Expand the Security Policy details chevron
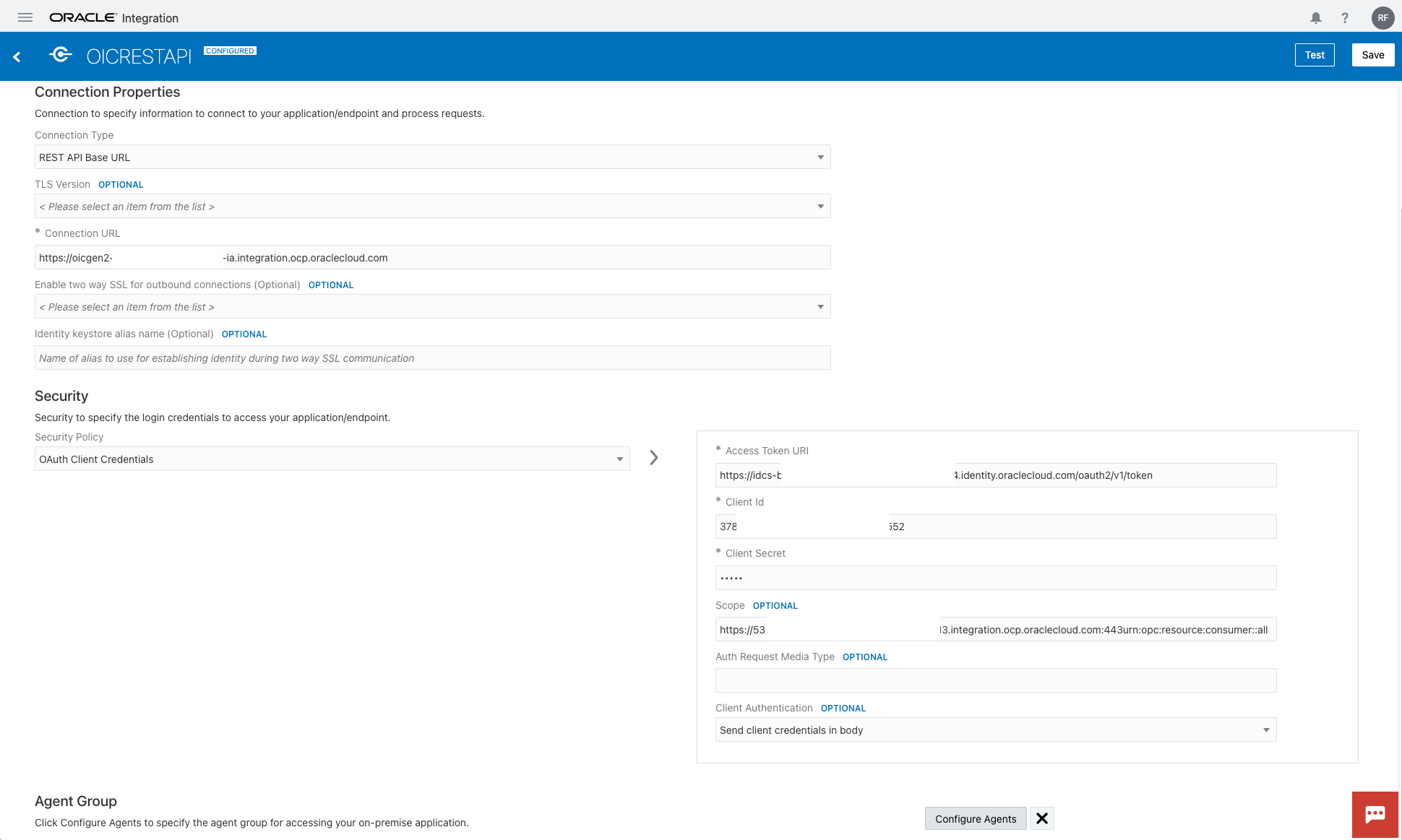The image size is (1402, 840). pyautogui.click(x=653, y=457)
